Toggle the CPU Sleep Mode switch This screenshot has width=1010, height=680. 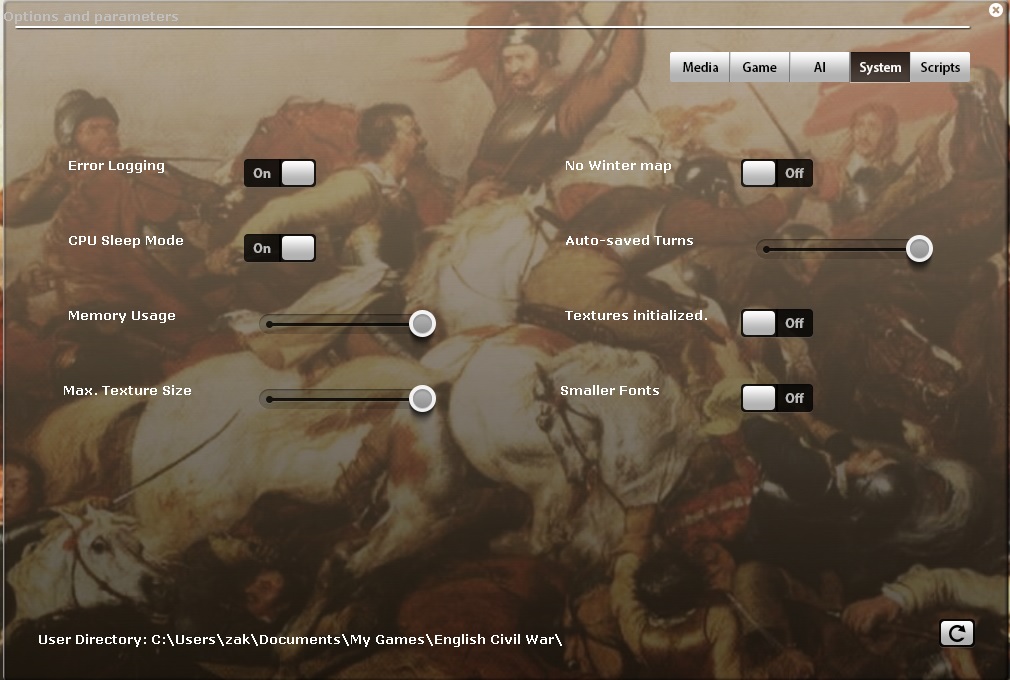(x=280, y=248)
